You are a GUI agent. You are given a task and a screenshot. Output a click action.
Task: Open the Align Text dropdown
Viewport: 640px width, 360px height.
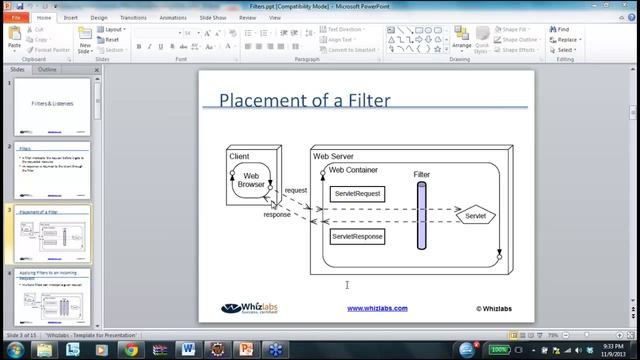338,40
